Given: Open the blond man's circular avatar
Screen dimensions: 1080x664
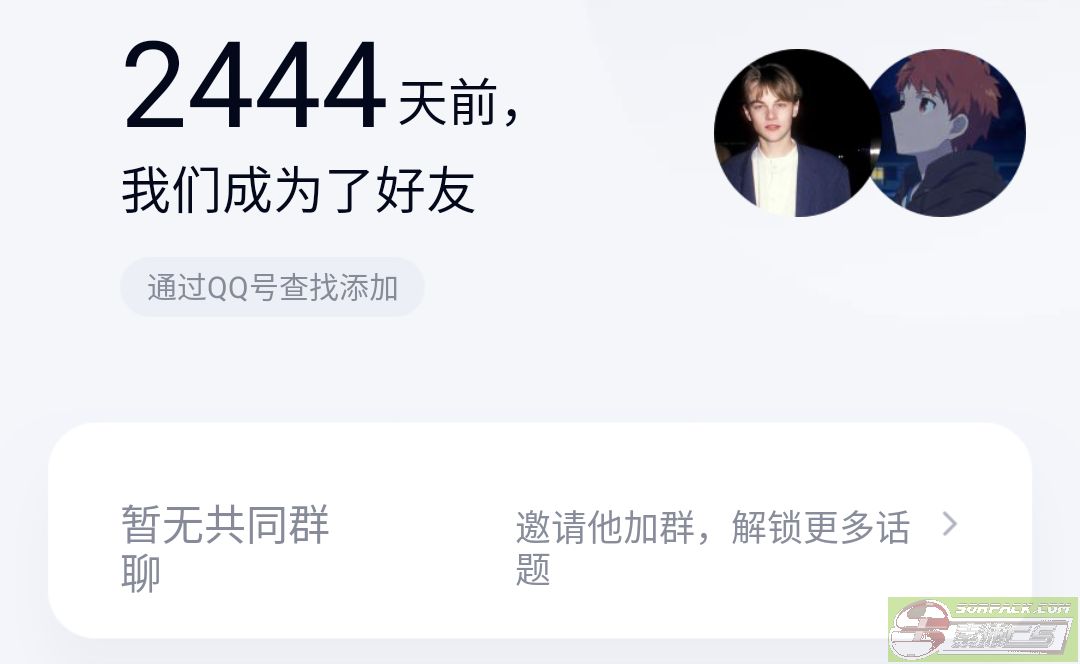Looking at the screenshot, I should (797, 132).
